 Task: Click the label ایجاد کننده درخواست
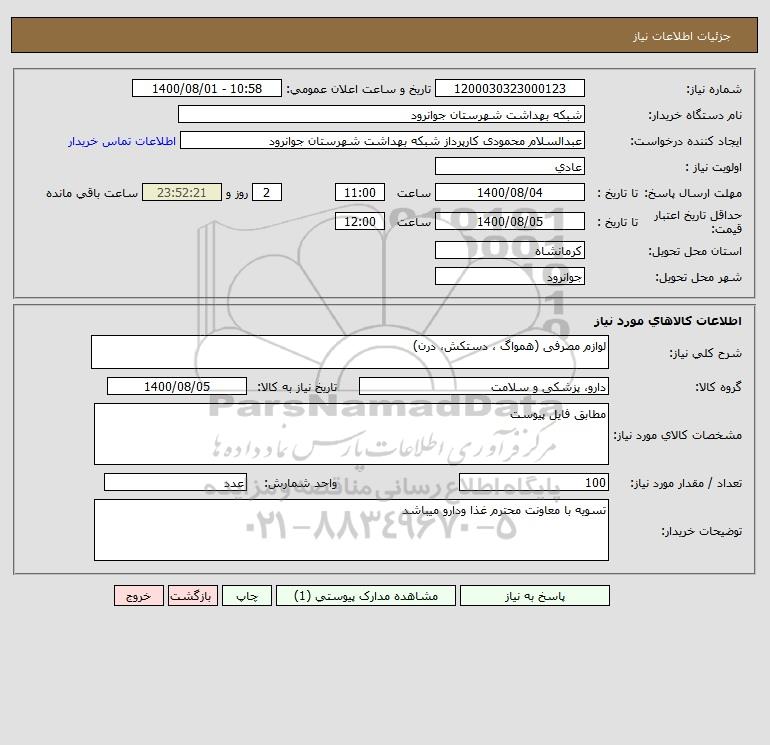[686, 141]
